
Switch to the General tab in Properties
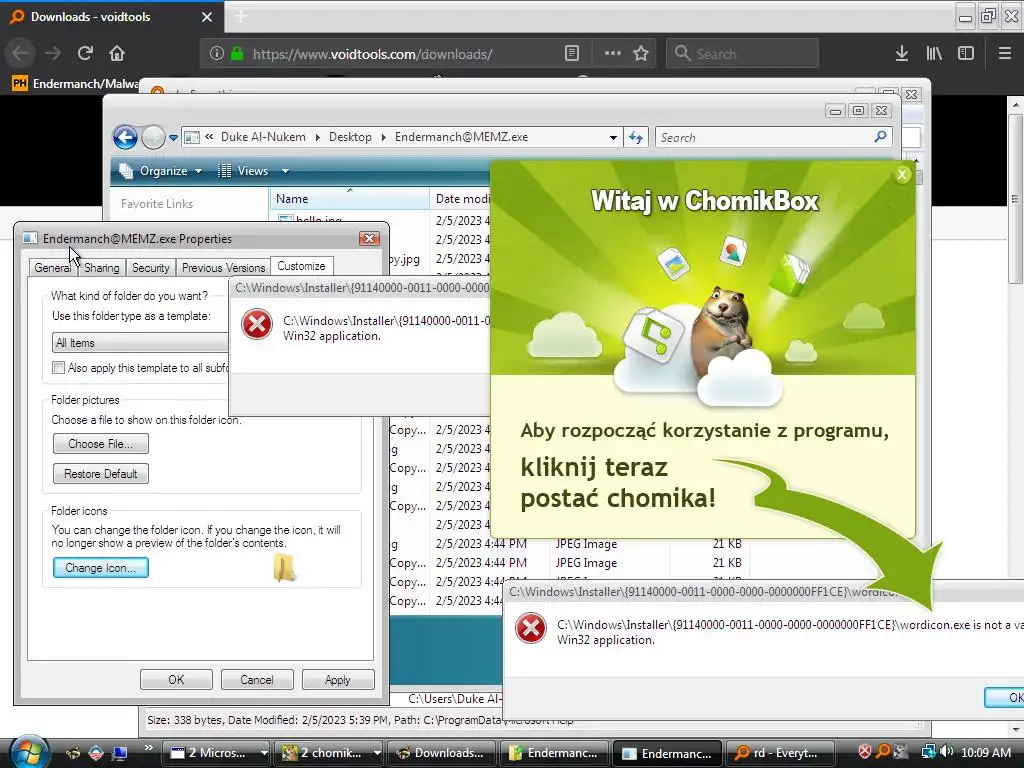click(x=52, y=268)
